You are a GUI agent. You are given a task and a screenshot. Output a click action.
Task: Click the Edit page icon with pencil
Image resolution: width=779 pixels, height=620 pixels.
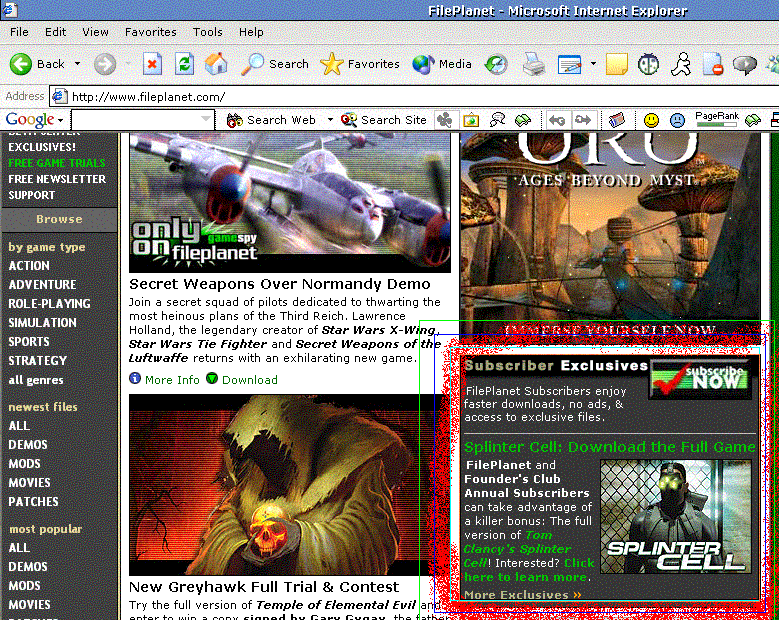pyautogui.click(x=569, y=65)
